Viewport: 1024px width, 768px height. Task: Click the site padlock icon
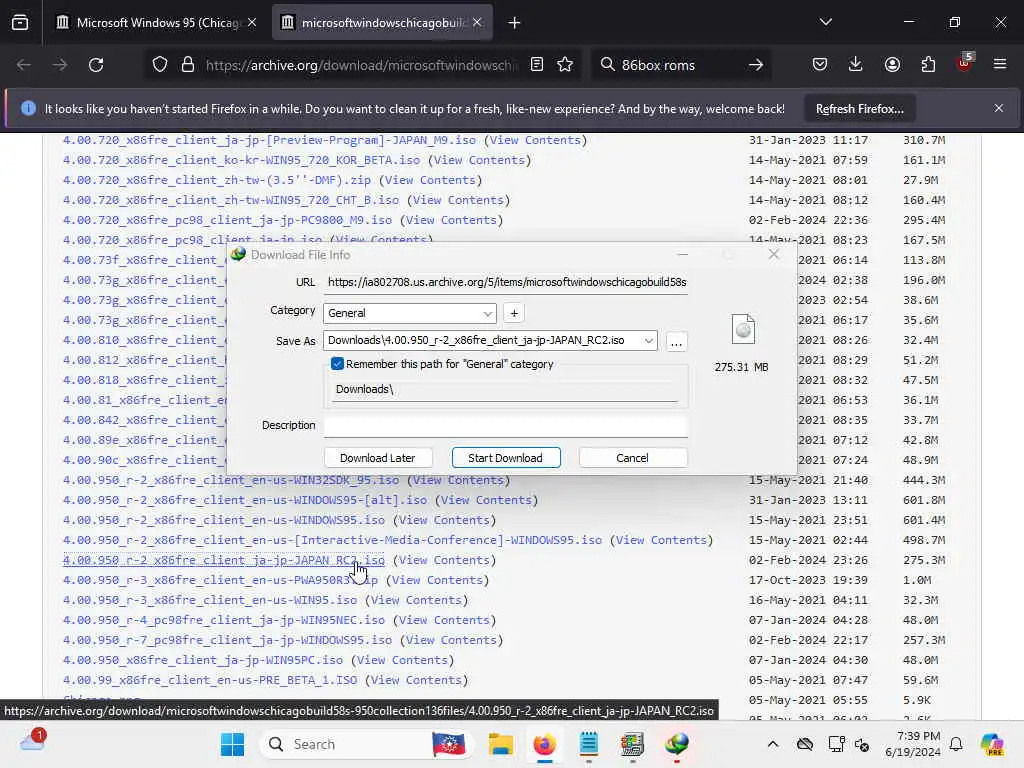pos(188,65)
